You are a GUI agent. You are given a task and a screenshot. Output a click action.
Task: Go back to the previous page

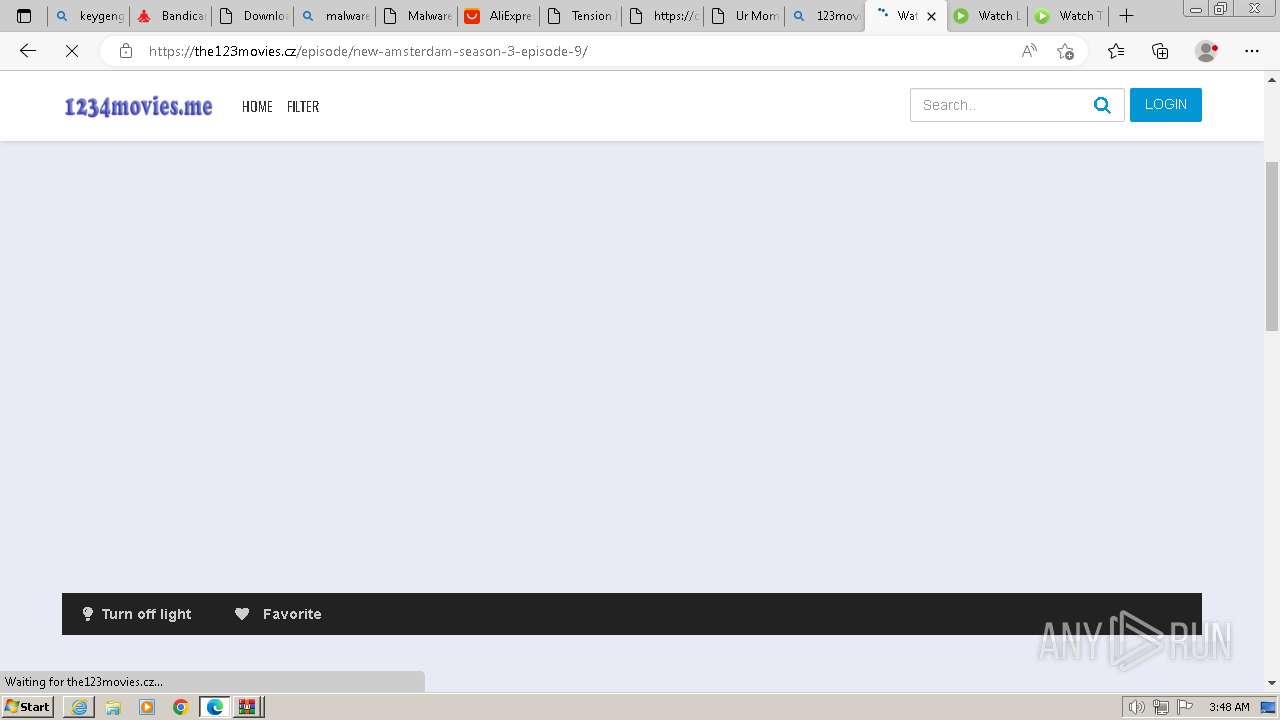[28, 51]
